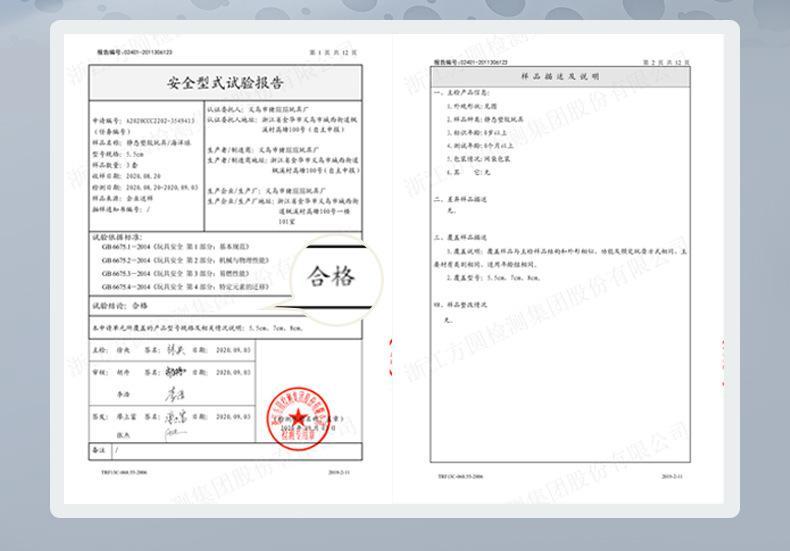This screenshot has height=551, width=790.
Task: Click the second page's report number header
Action: [x=471, y=62]
